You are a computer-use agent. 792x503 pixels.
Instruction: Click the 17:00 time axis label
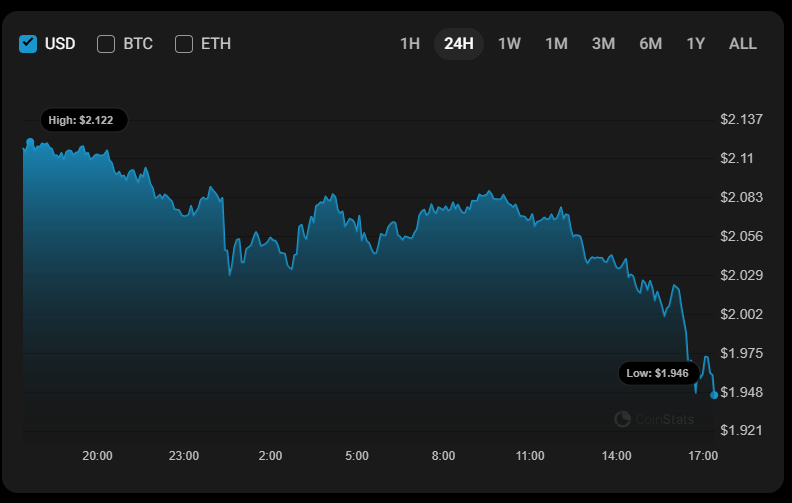coord(703,456)
